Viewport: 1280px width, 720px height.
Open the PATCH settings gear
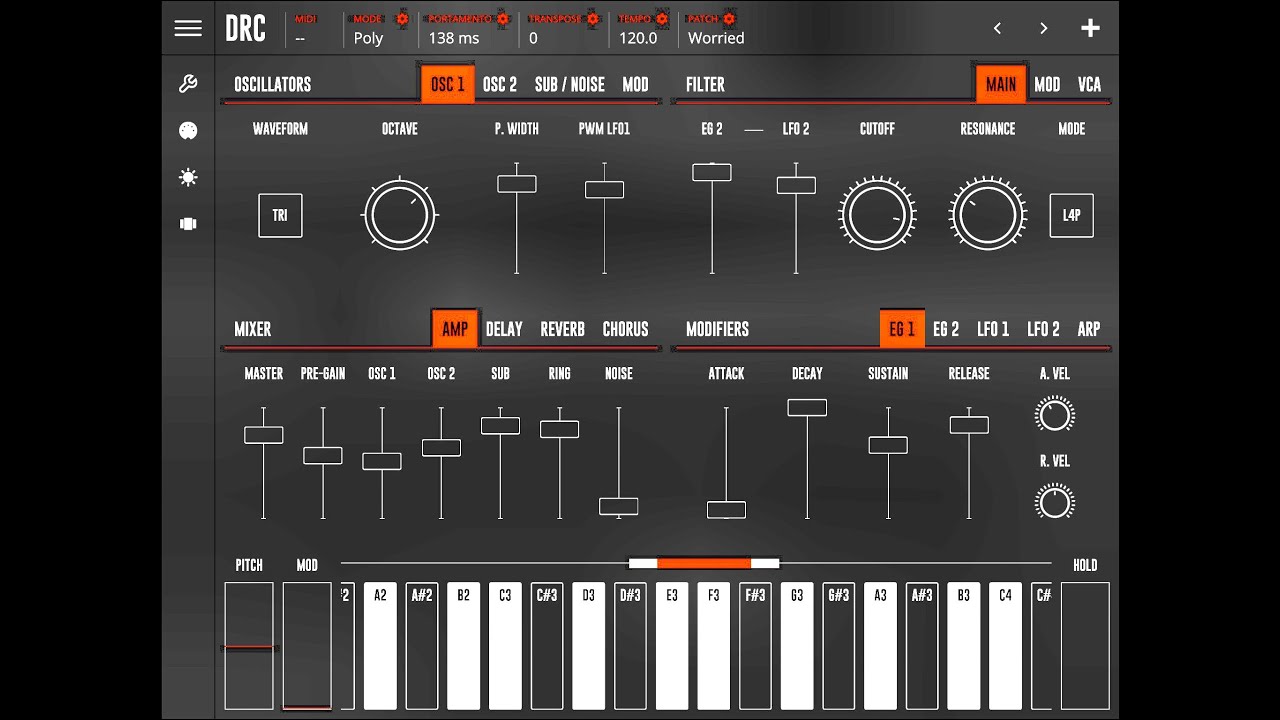[x=729, y=18]
